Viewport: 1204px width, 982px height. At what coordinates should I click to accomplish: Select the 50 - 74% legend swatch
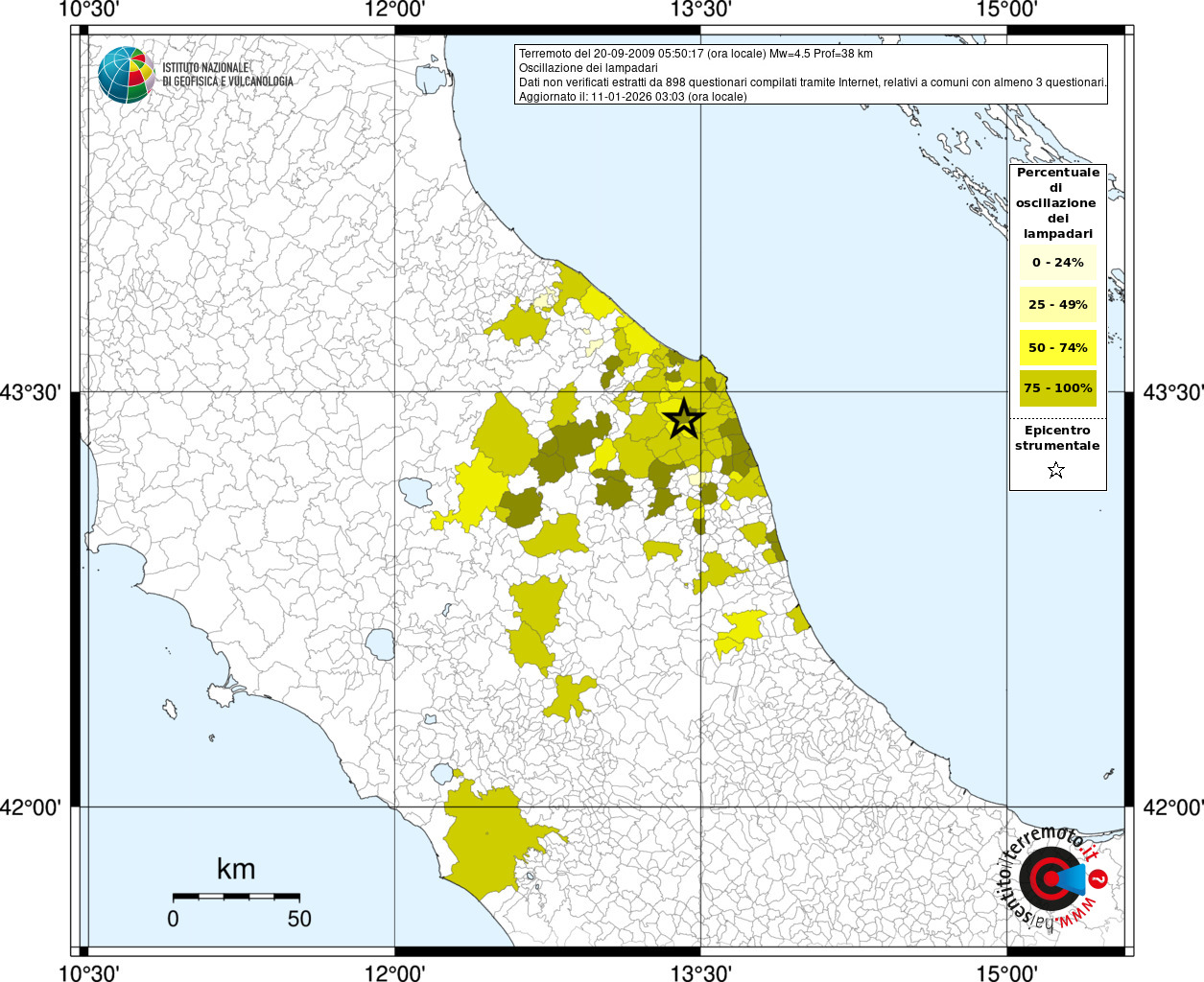tap(1057, 347)
